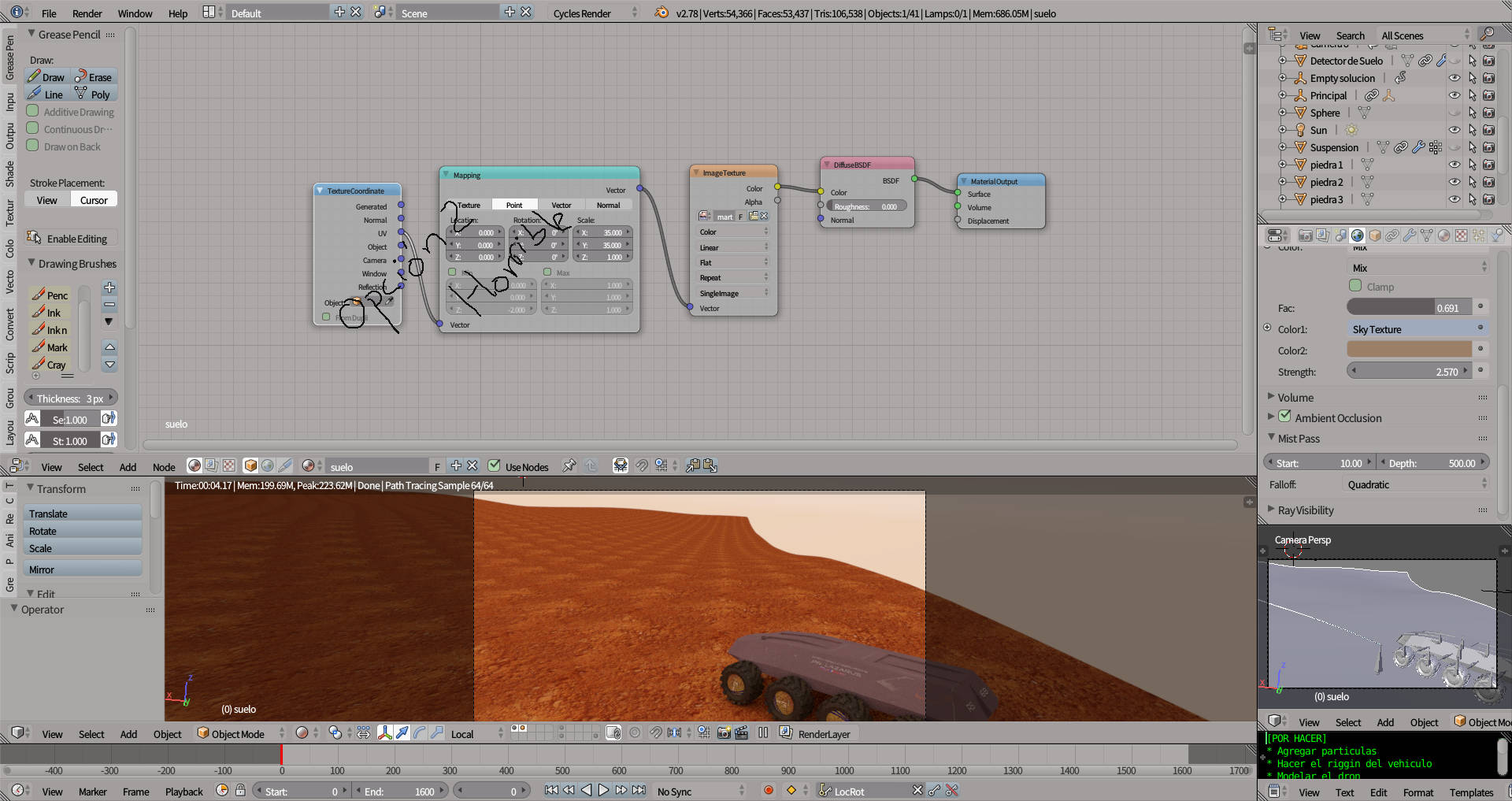Viewport: 1512px width, 801px height.
Task: Toggle Ambient Occlusion checkbox
Action: (x=1284, y=417)
